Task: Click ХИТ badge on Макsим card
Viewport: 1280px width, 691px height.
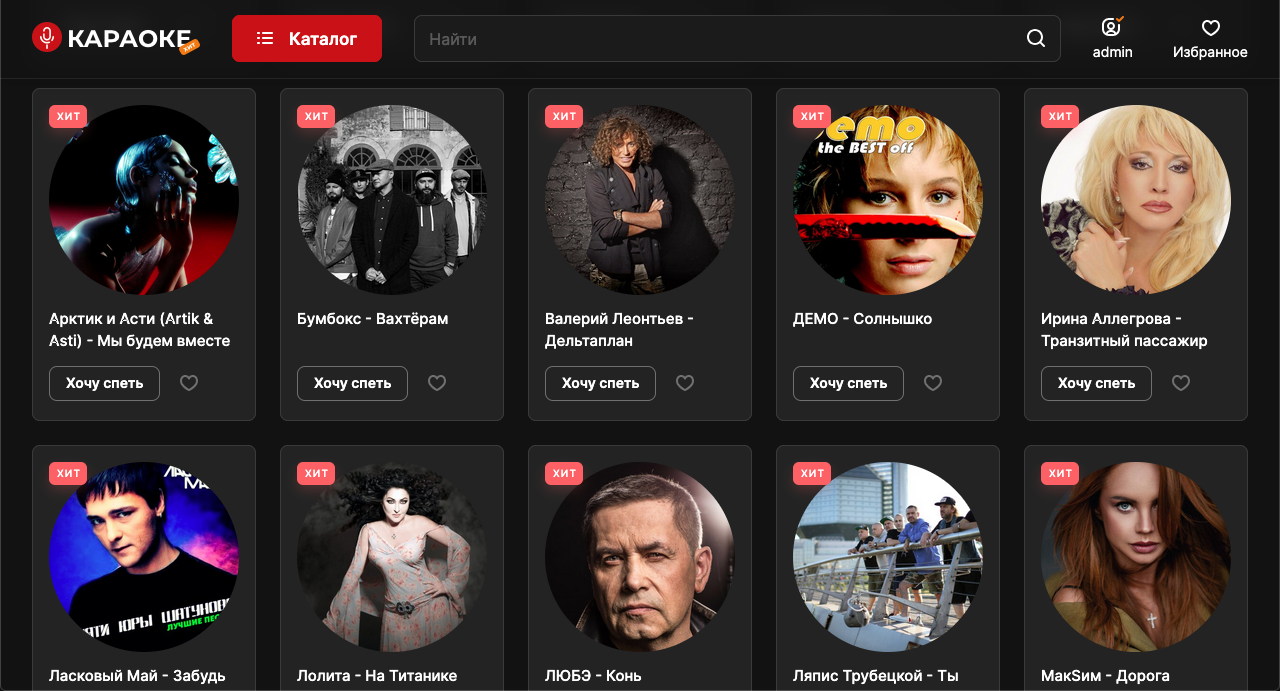Action: [x=1060, y=473]
